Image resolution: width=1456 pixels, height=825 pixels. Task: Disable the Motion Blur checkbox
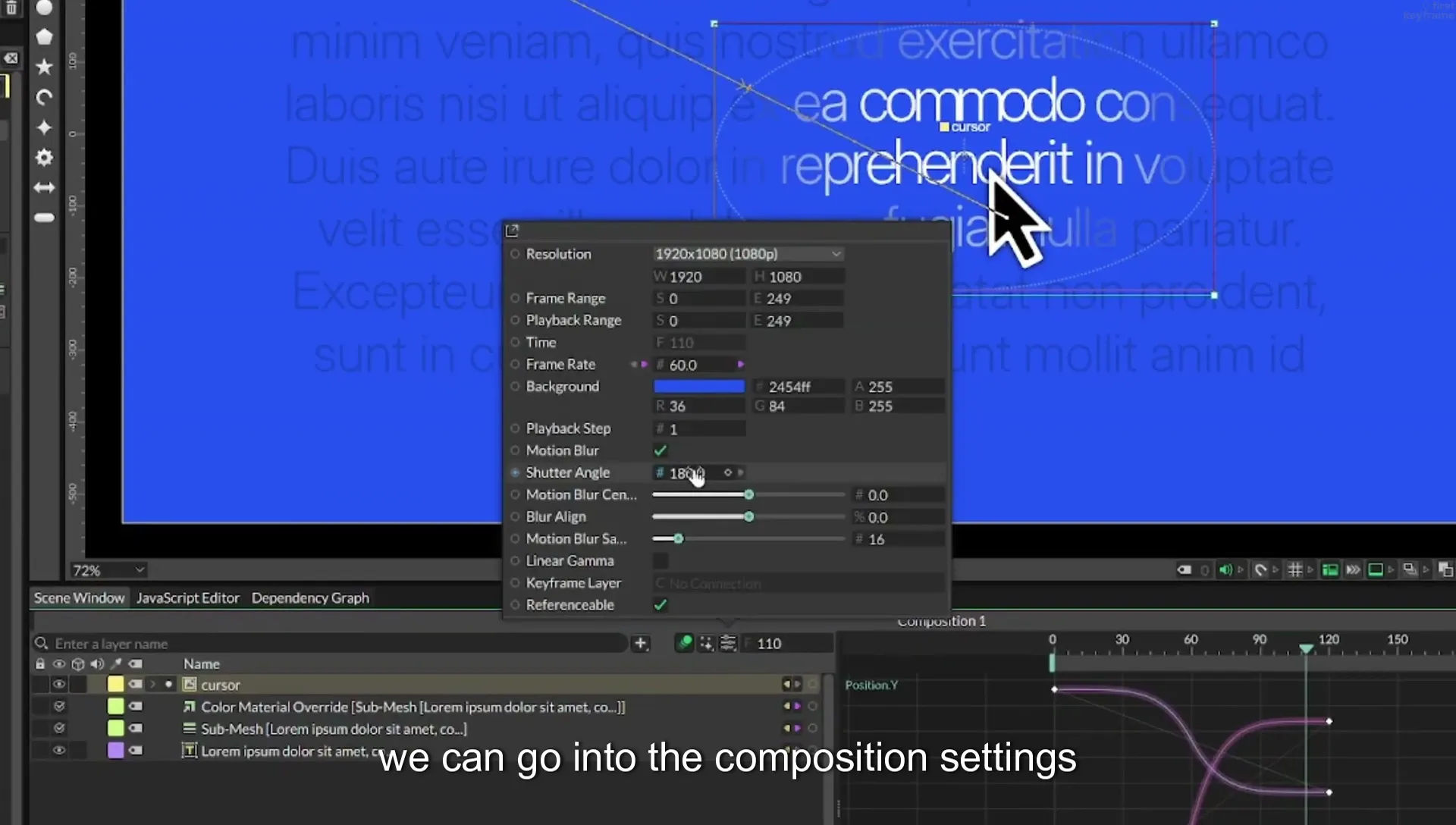pos(661,450)
